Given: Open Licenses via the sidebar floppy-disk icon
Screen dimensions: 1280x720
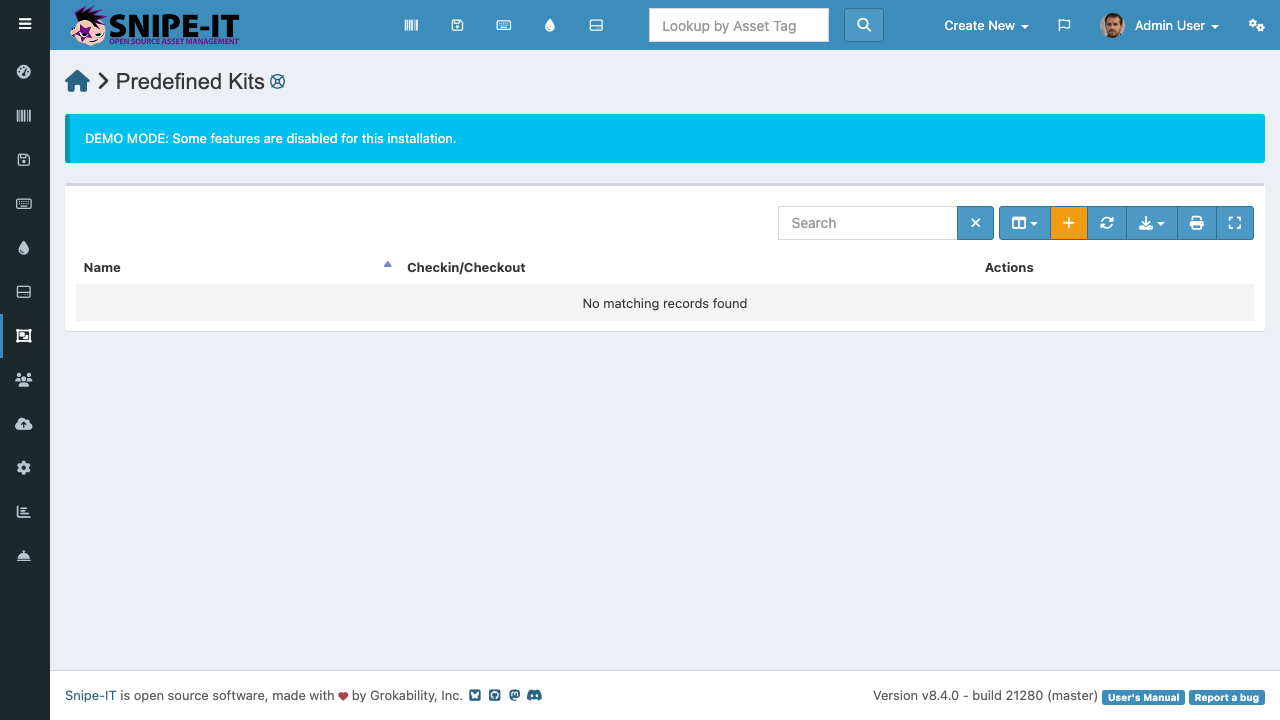Looking at the screenshot, I should tap(24, 160).
